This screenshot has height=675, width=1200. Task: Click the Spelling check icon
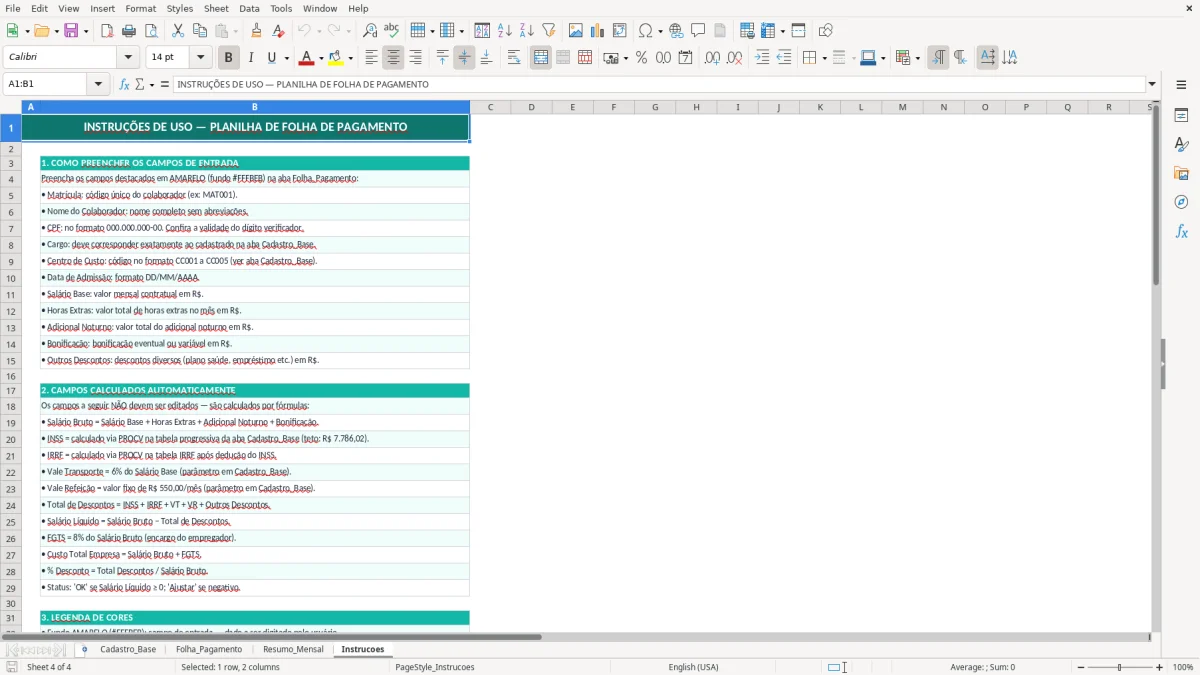[392, 31]
